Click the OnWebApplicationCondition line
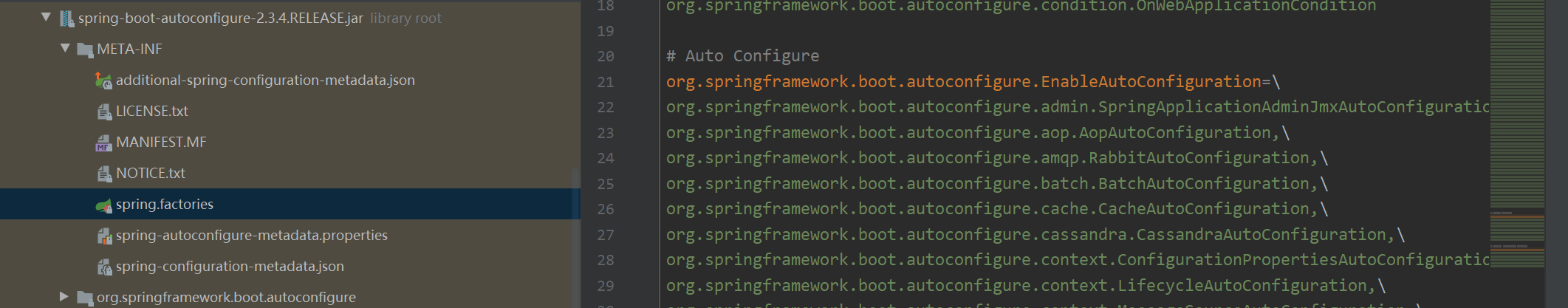 coord(1021,6)
